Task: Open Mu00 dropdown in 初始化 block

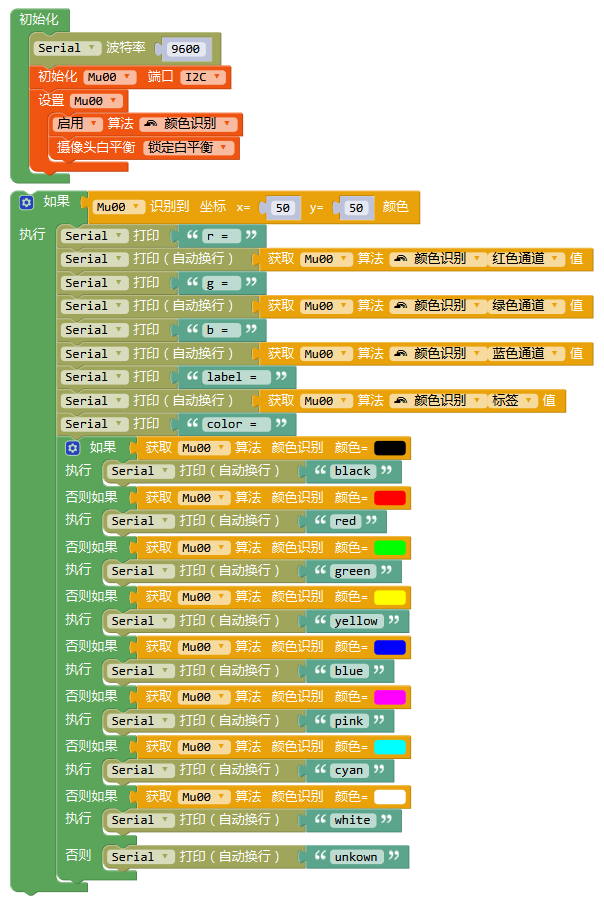Action: pyautogui.click(x=110, y=77)
